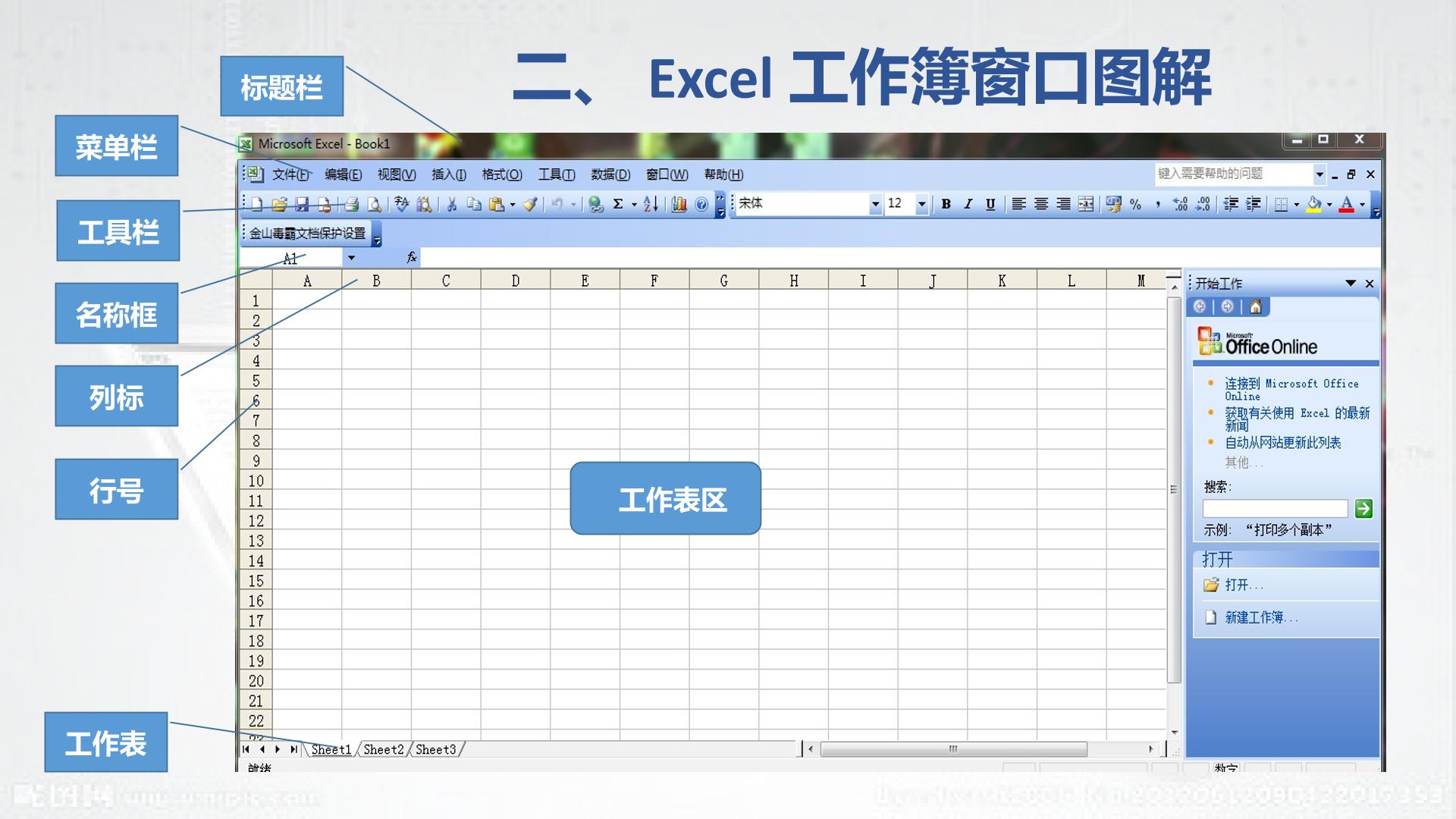Open the 插入(I) menu

tap(449, 174)
